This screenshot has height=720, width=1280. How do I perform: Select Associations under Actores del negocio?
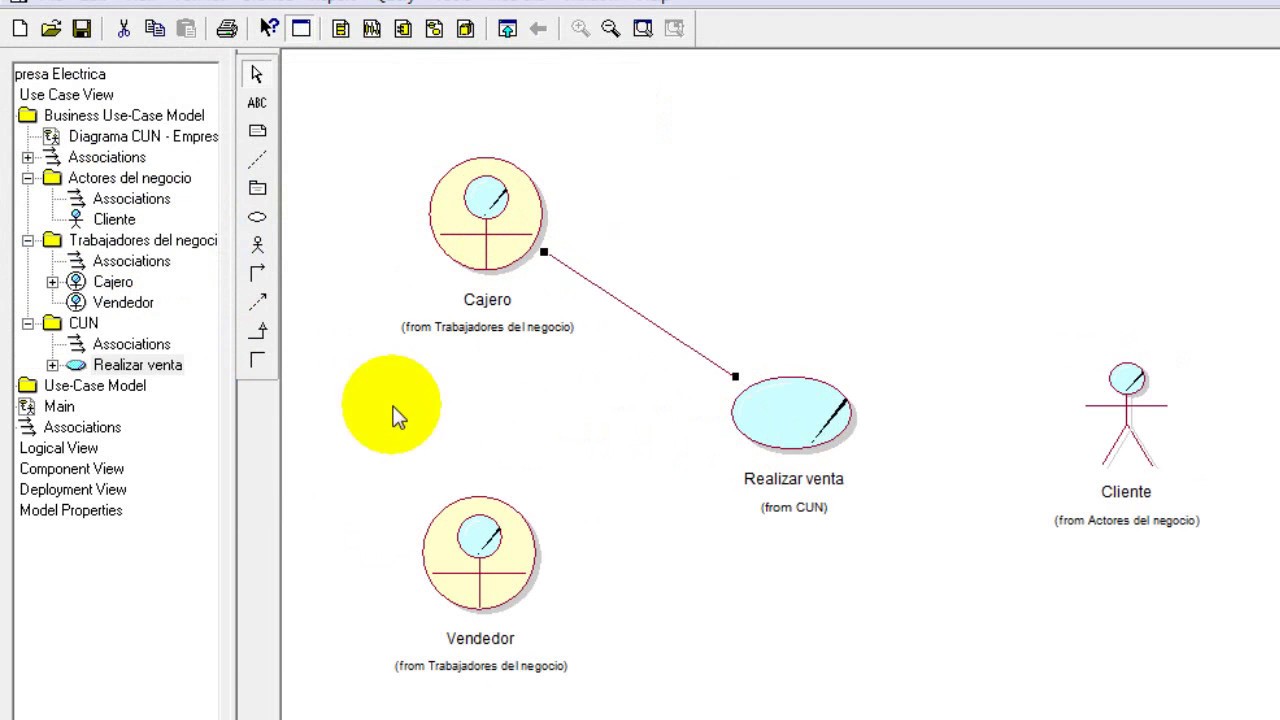[x=131, y=198]
